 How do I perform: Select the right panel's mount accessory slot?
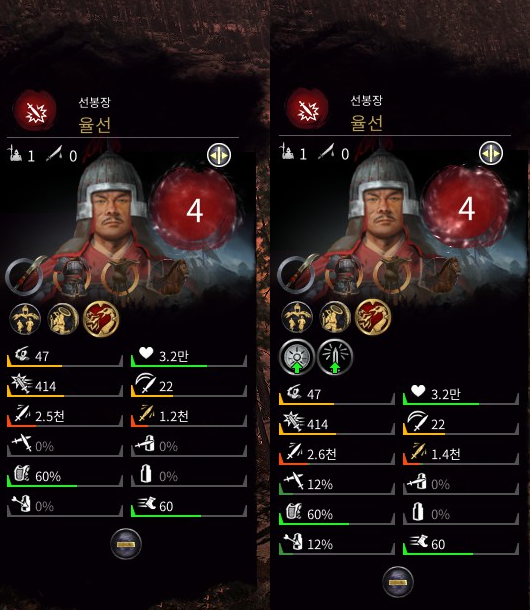392,275
